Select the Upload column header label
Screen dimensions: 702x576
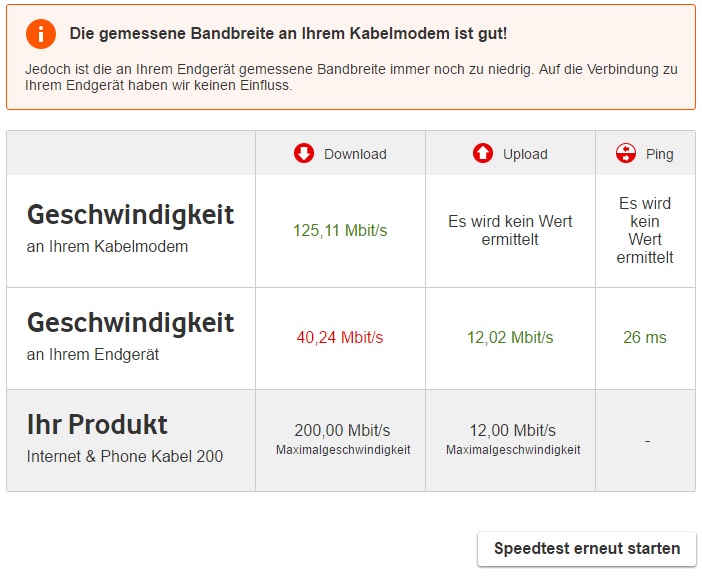click(x=525, y=154)
